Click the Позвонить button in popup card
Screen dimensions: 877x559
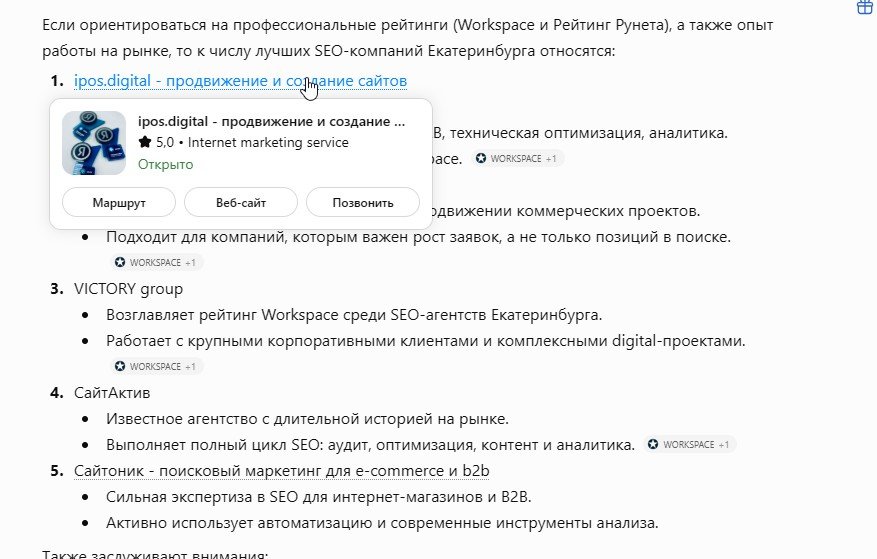point(362,203)
